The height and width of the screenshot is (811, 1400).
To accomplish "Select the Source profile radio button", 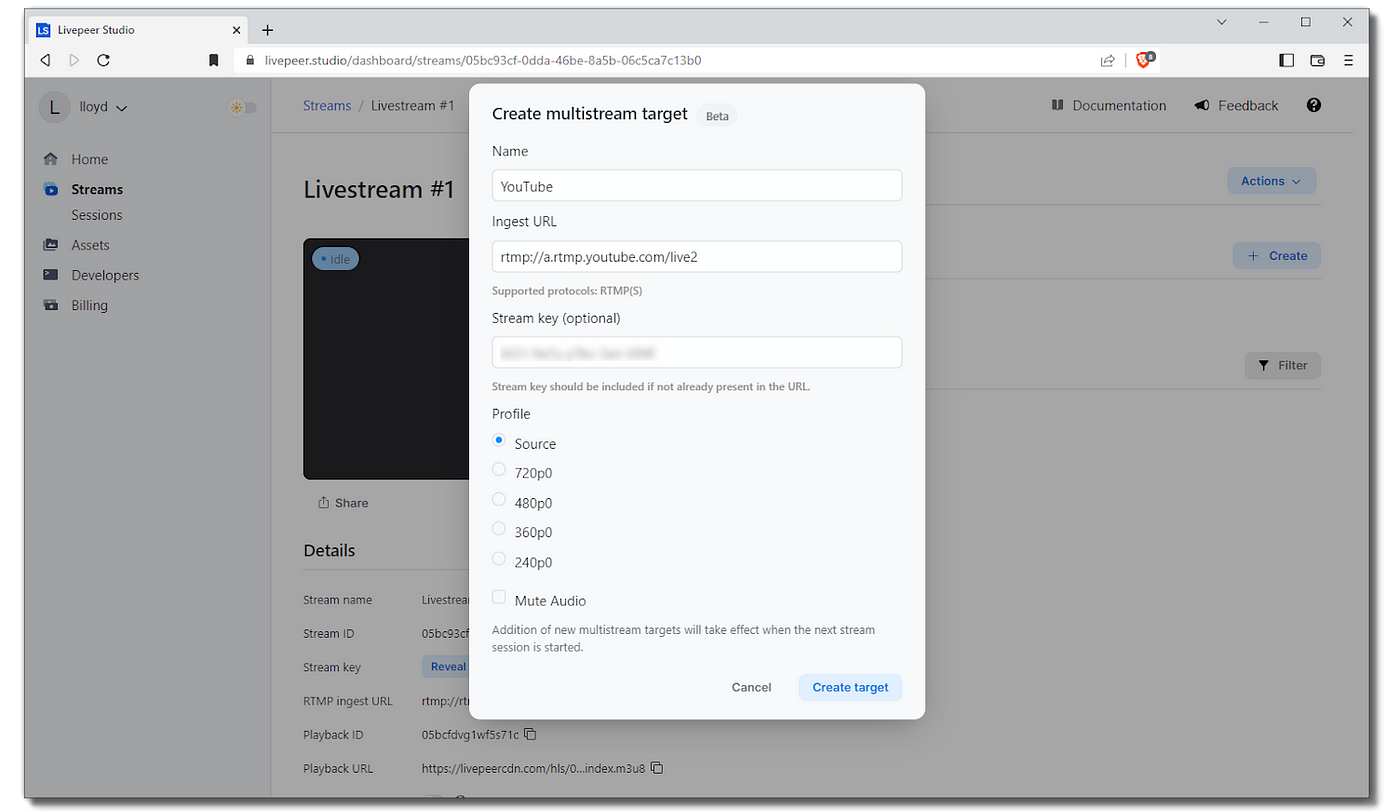I will (x=499, y=440).
